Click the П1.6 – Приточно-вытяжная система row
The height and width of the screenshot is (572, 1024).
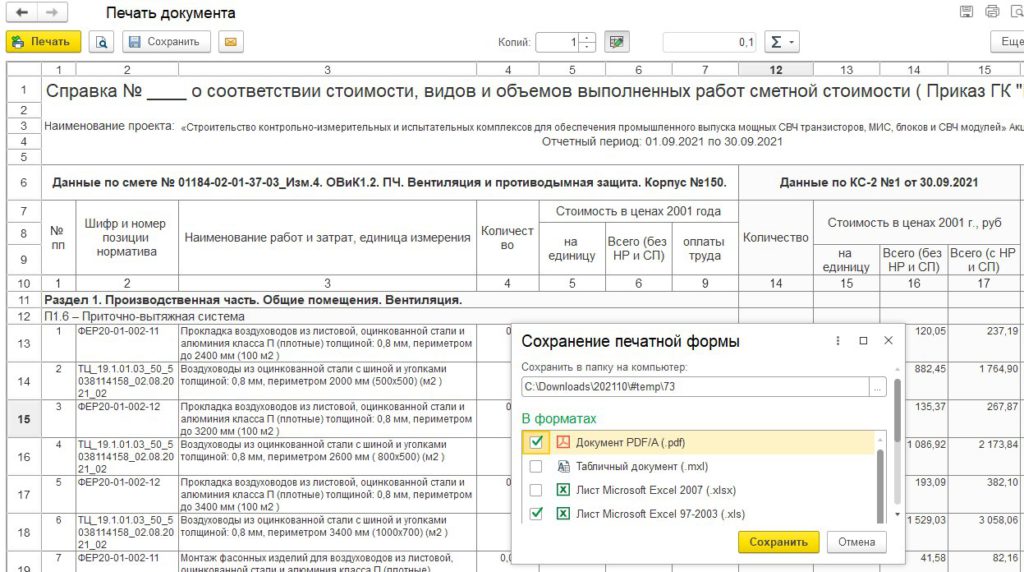pos(390,317)
